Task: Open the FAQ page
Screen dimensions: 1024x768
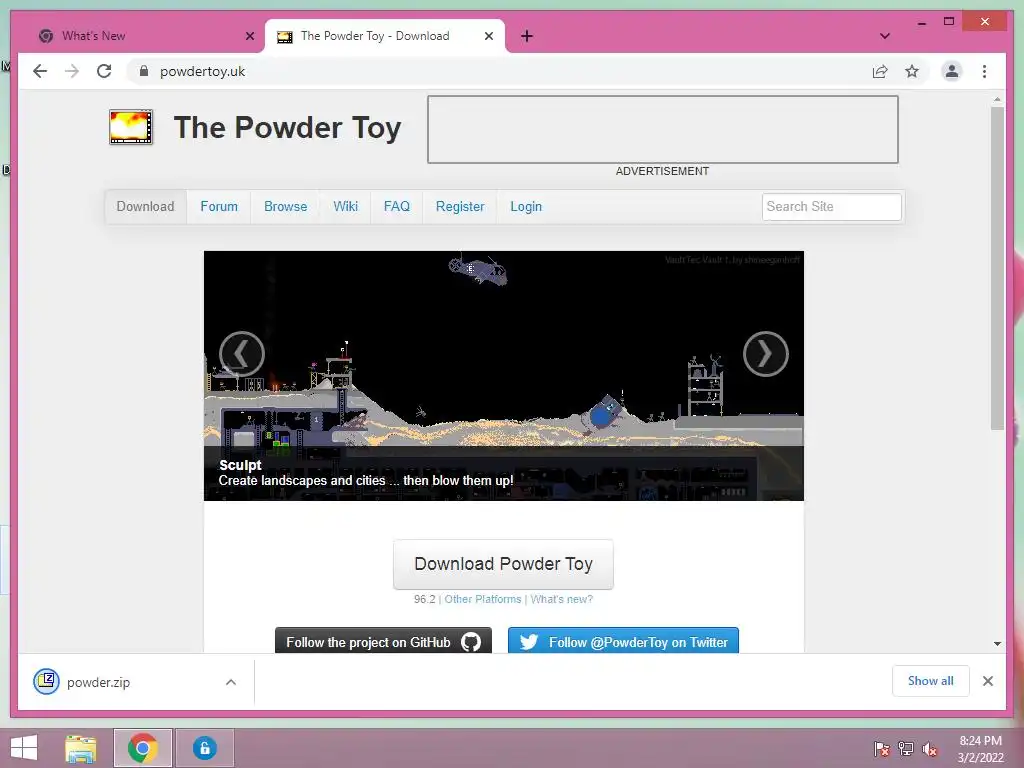Action: click(x=396, y=206)
